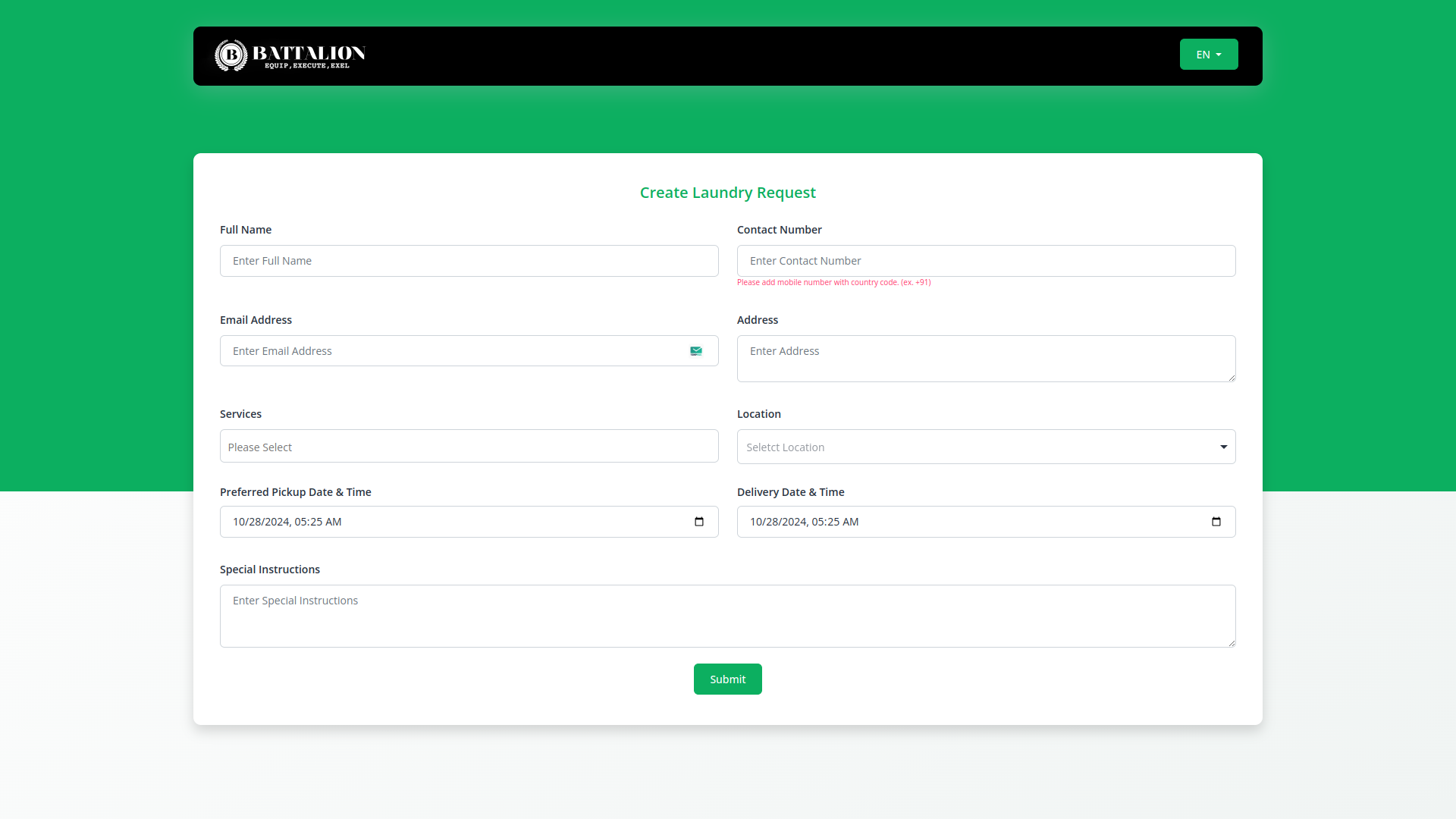Click the Delivery Date & Time value
The height and width of the screenshot is (819, 1456).
point(805,522)
